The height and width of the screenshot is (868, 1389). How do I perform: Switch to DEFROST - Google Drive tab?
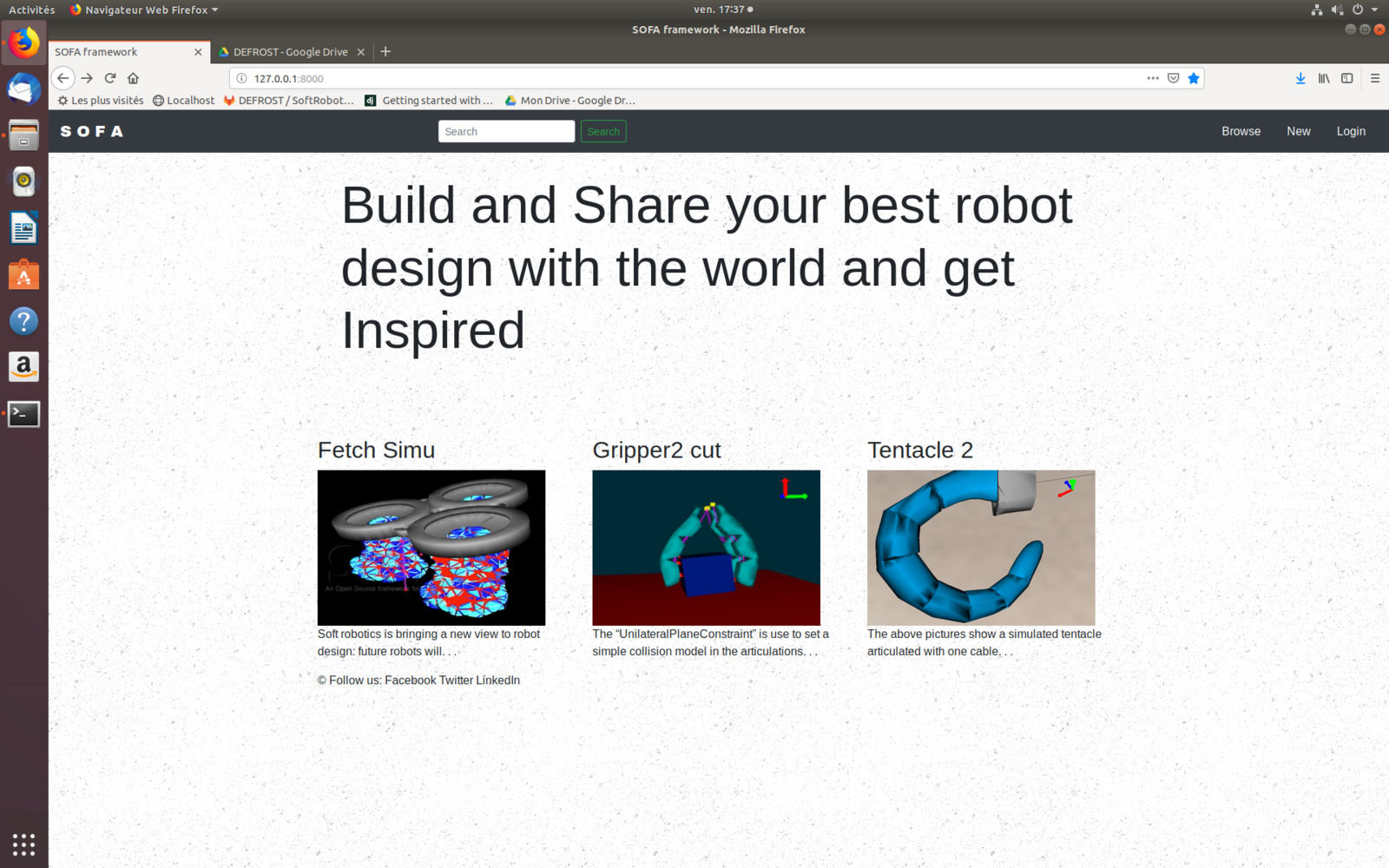click(290, 52)
